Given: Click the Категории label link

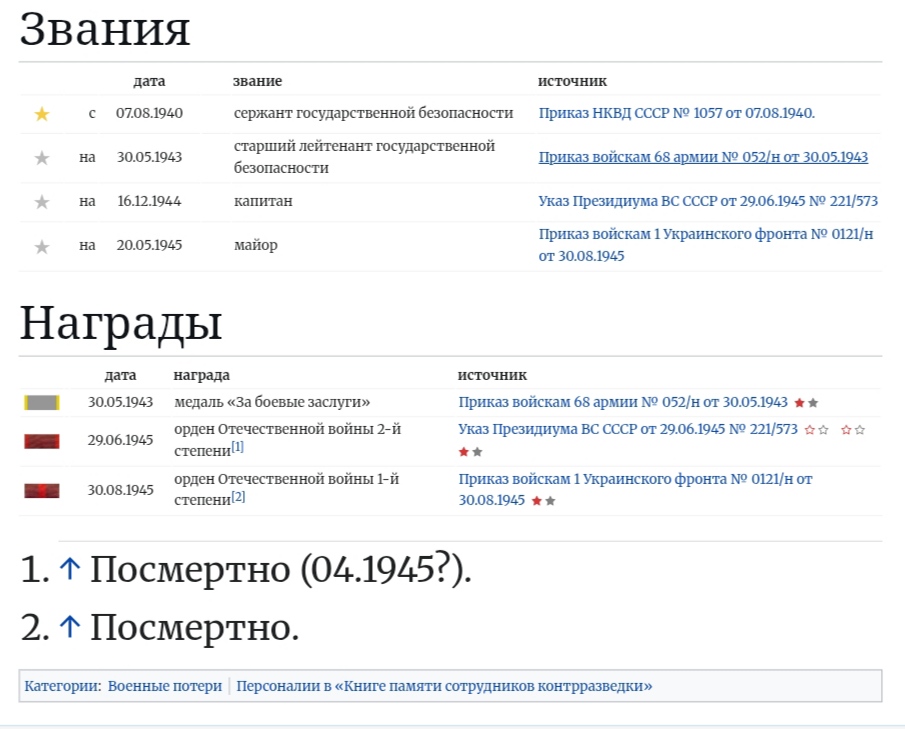Looking at the screenshot, I should (61, 686).
